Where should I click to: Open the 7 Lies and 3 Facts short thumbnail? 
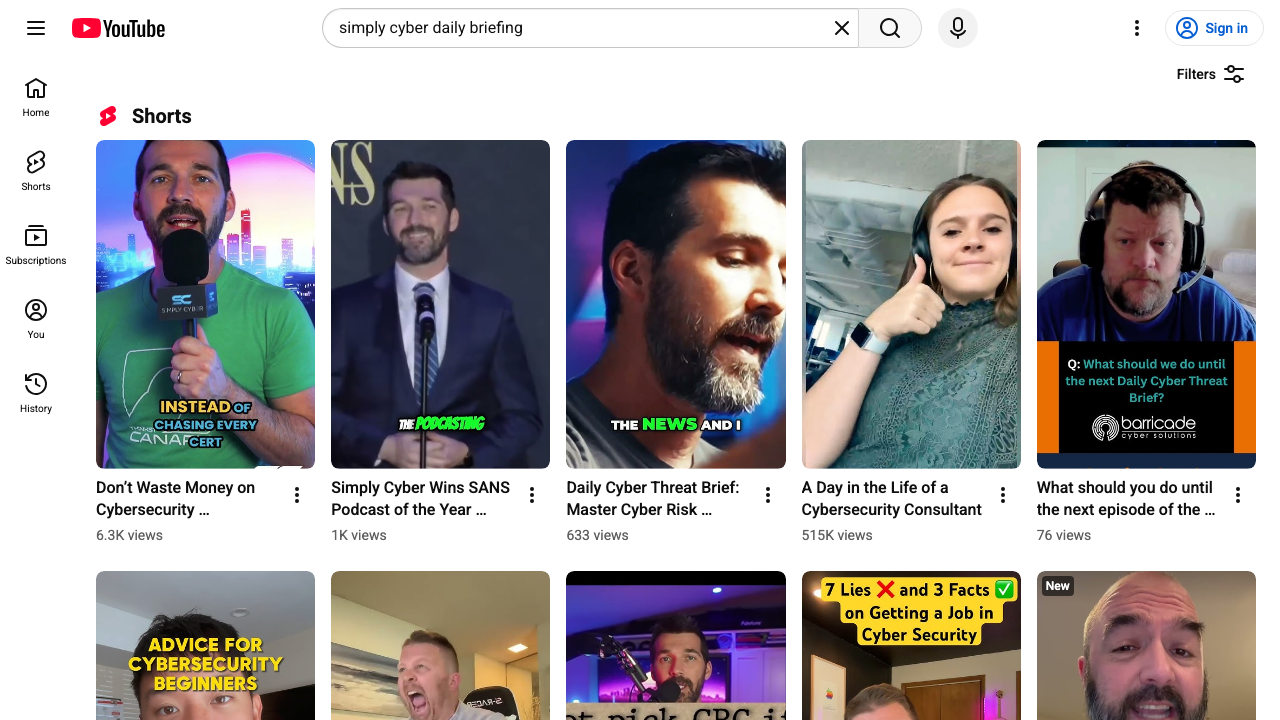tap(911, 645)
